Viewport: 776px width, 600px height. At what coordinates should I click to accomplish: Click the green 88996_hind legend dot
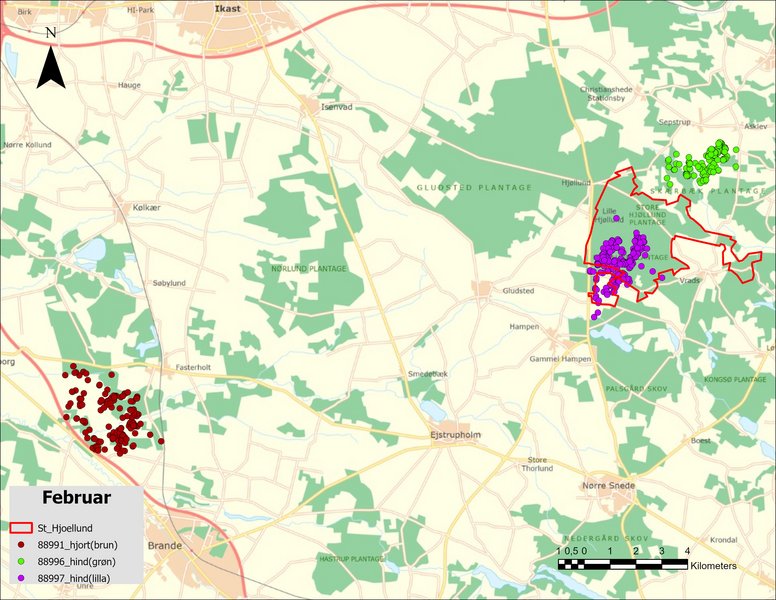(21, 562)
